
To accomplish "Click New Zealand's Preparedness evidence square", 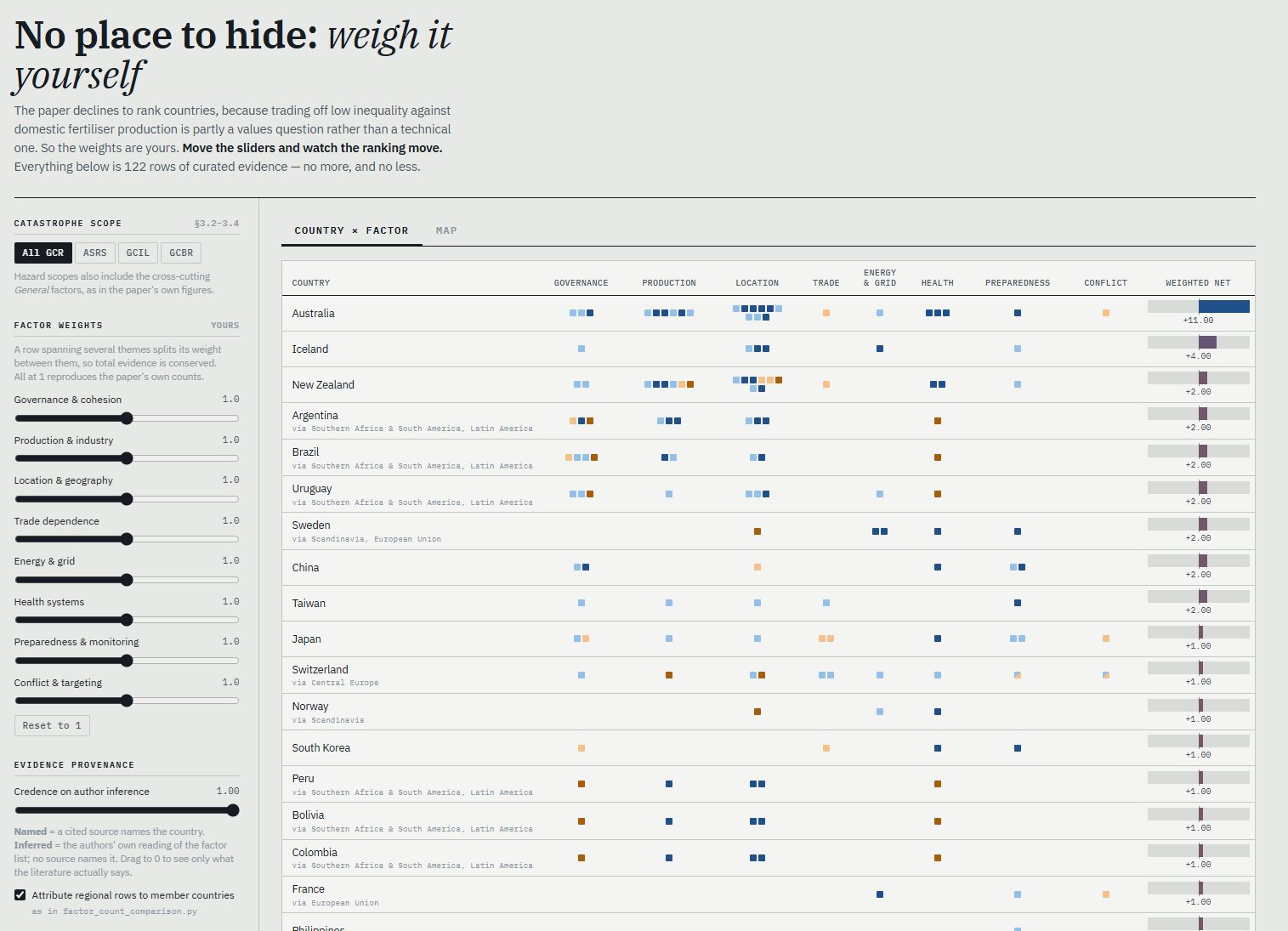I will coord(1018,384).
